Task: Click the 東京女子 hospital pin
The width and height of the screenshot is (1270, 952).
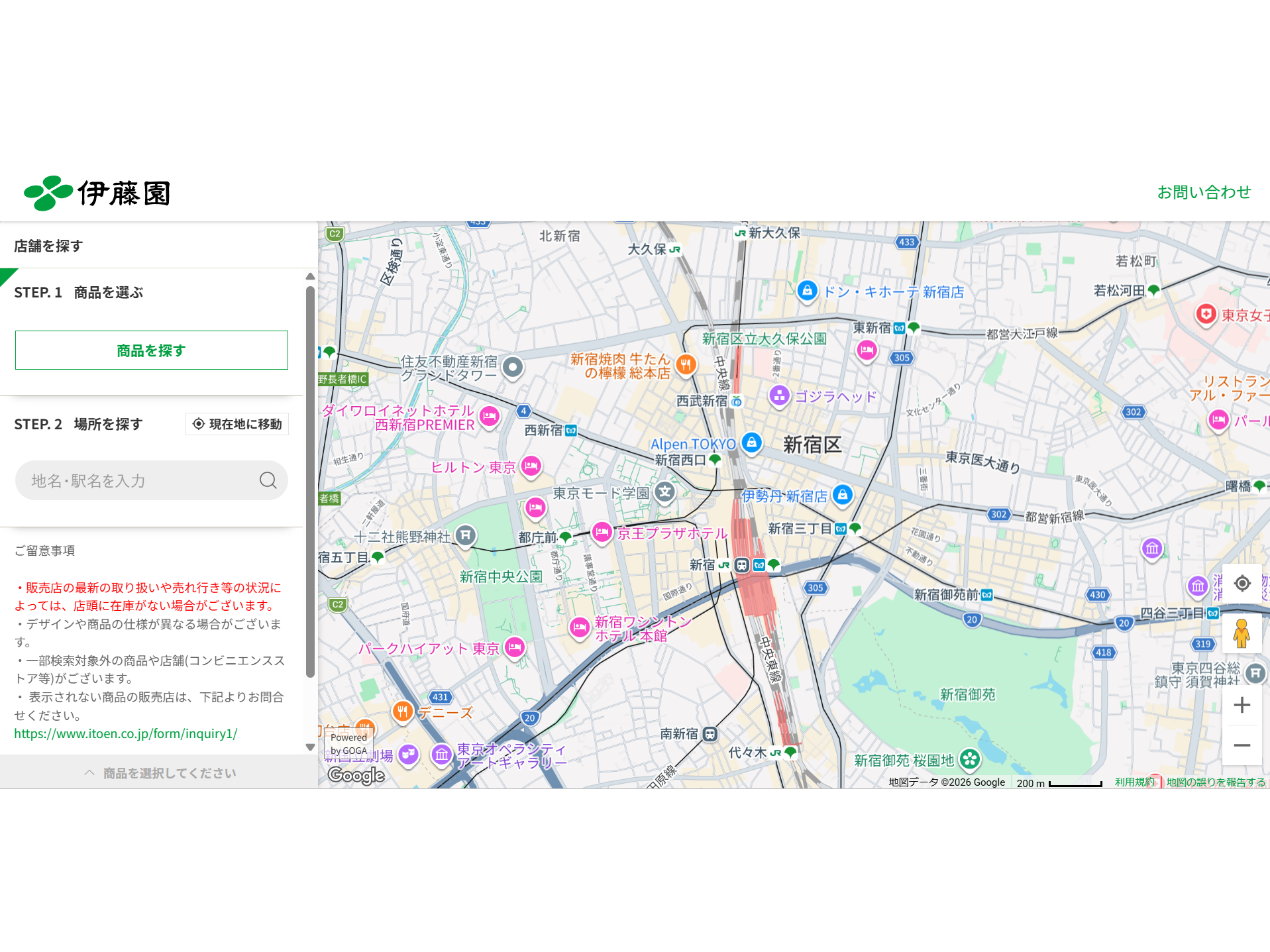Action: [1206, 314]
